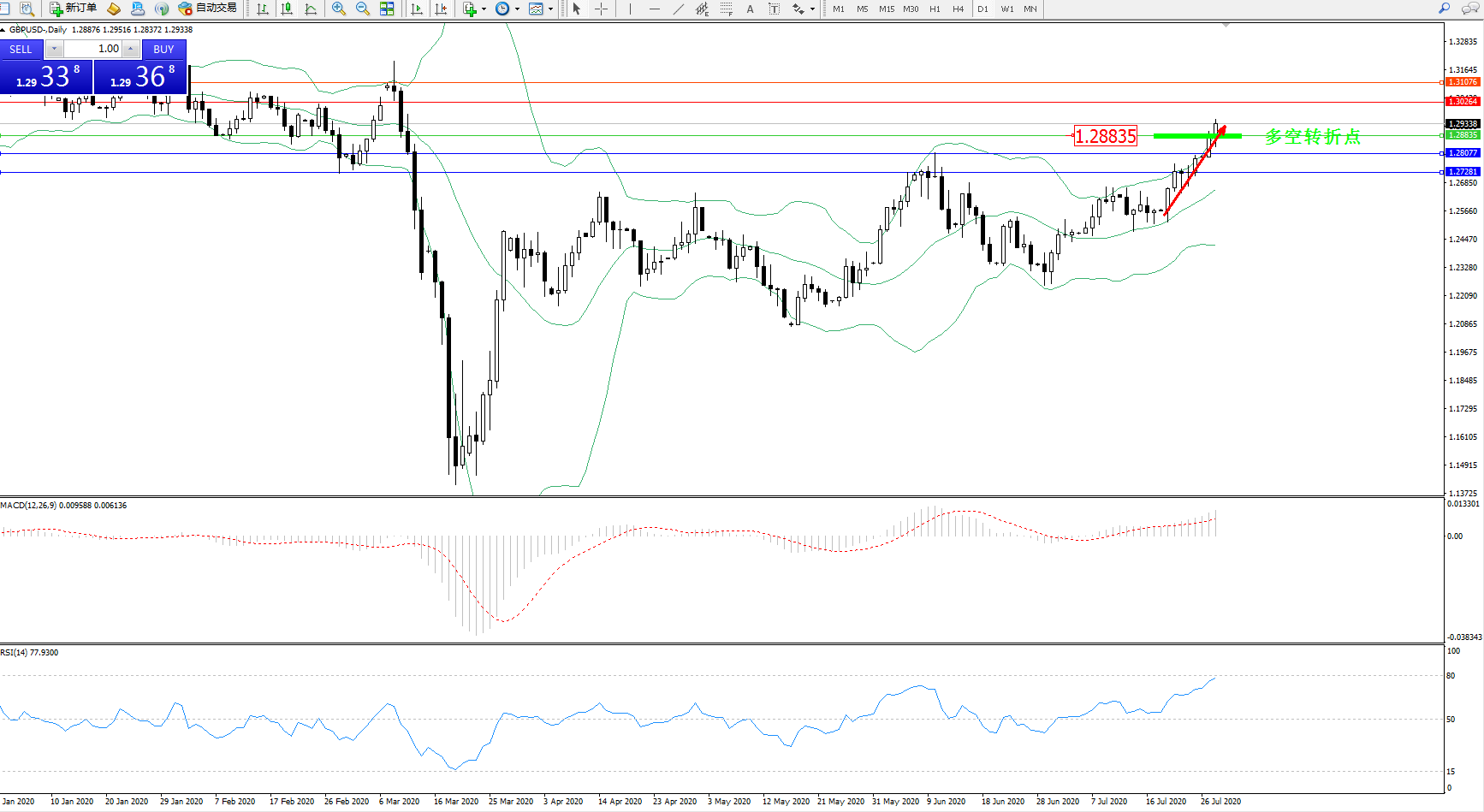Viewport: 1484px width, 812px height.
Task: Open the indicators list dropdown arrow
Action: 484,9
